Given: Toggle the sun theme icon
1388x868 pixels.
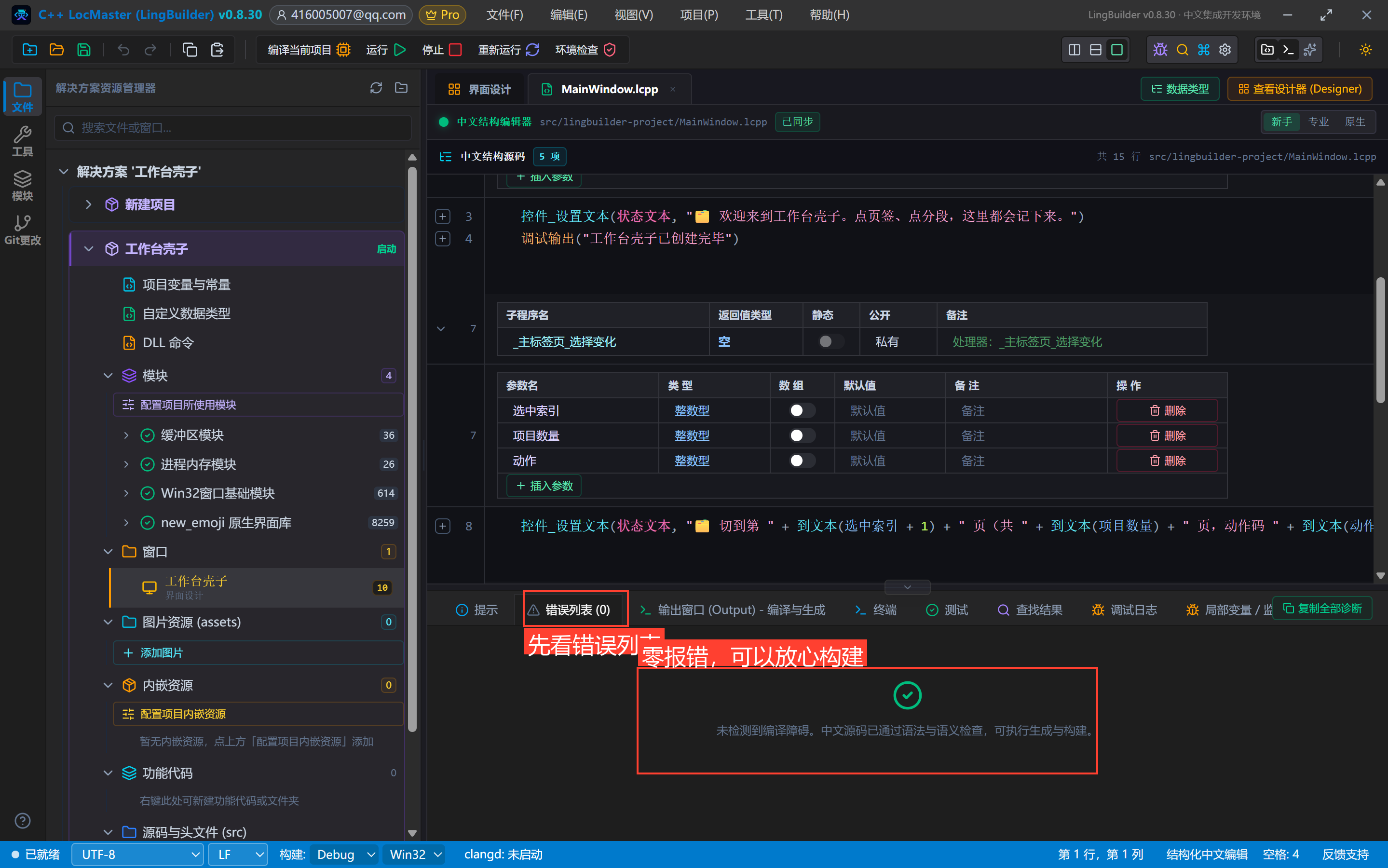Looking at the screenshot, I should tap(1366, 49).
